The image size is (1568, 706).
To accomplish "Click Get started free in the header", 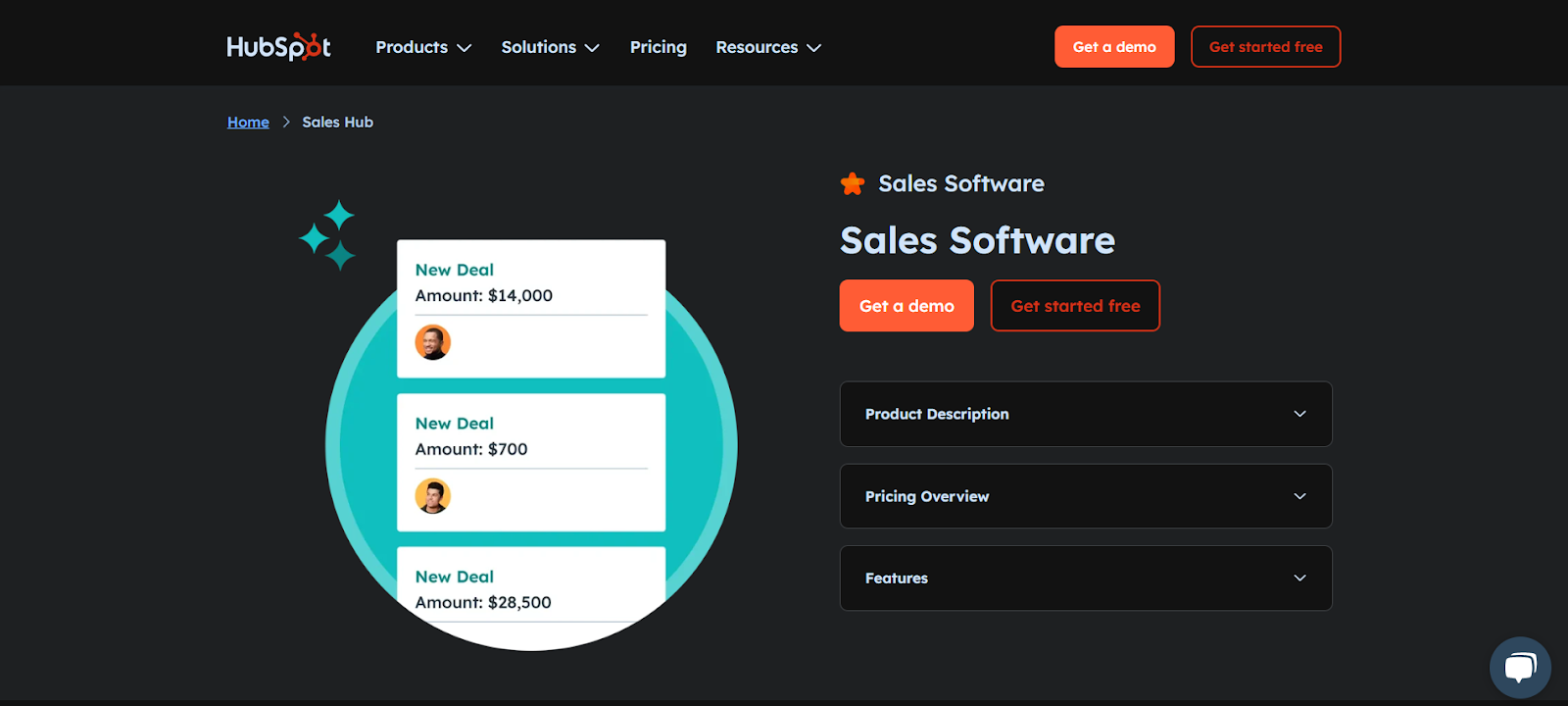I will pyautogui.click(x=1265, y=47).
